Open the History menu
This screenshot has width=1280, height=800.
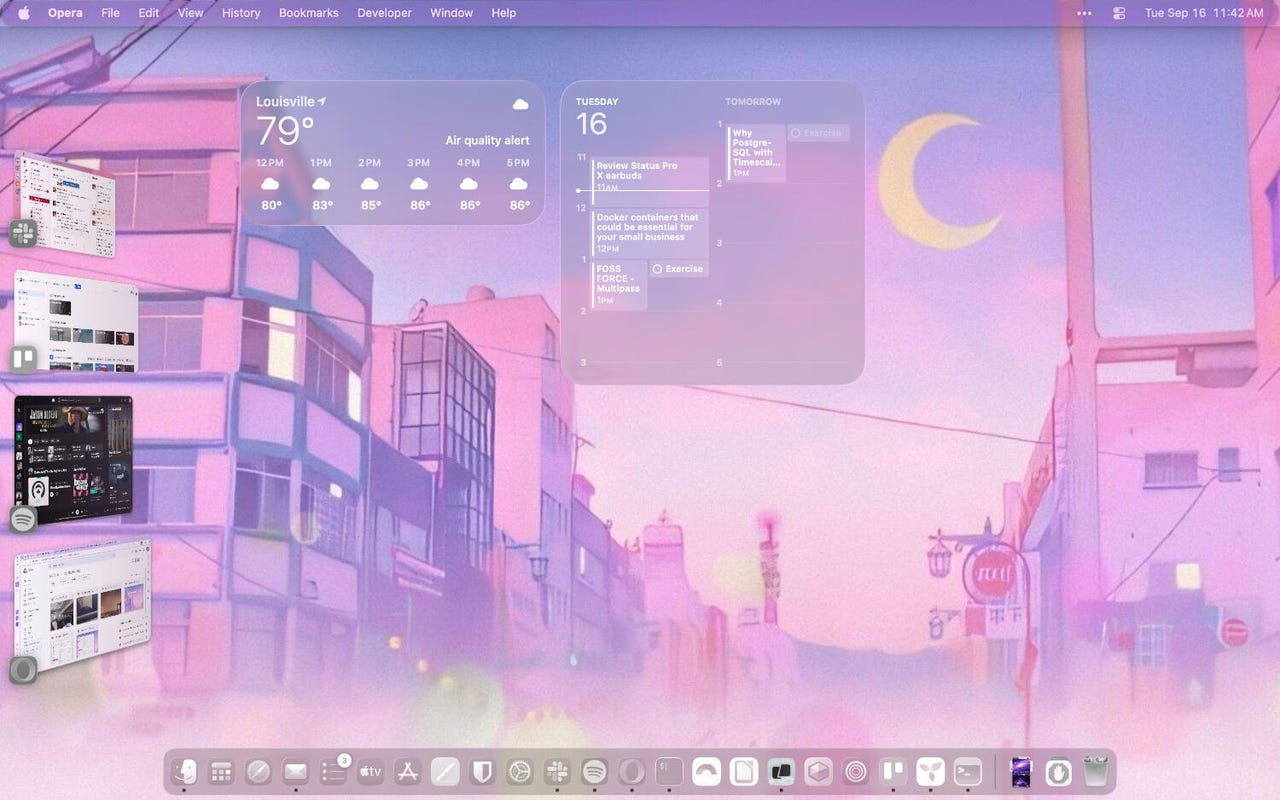pyautogui.click(x=241, y=13)
